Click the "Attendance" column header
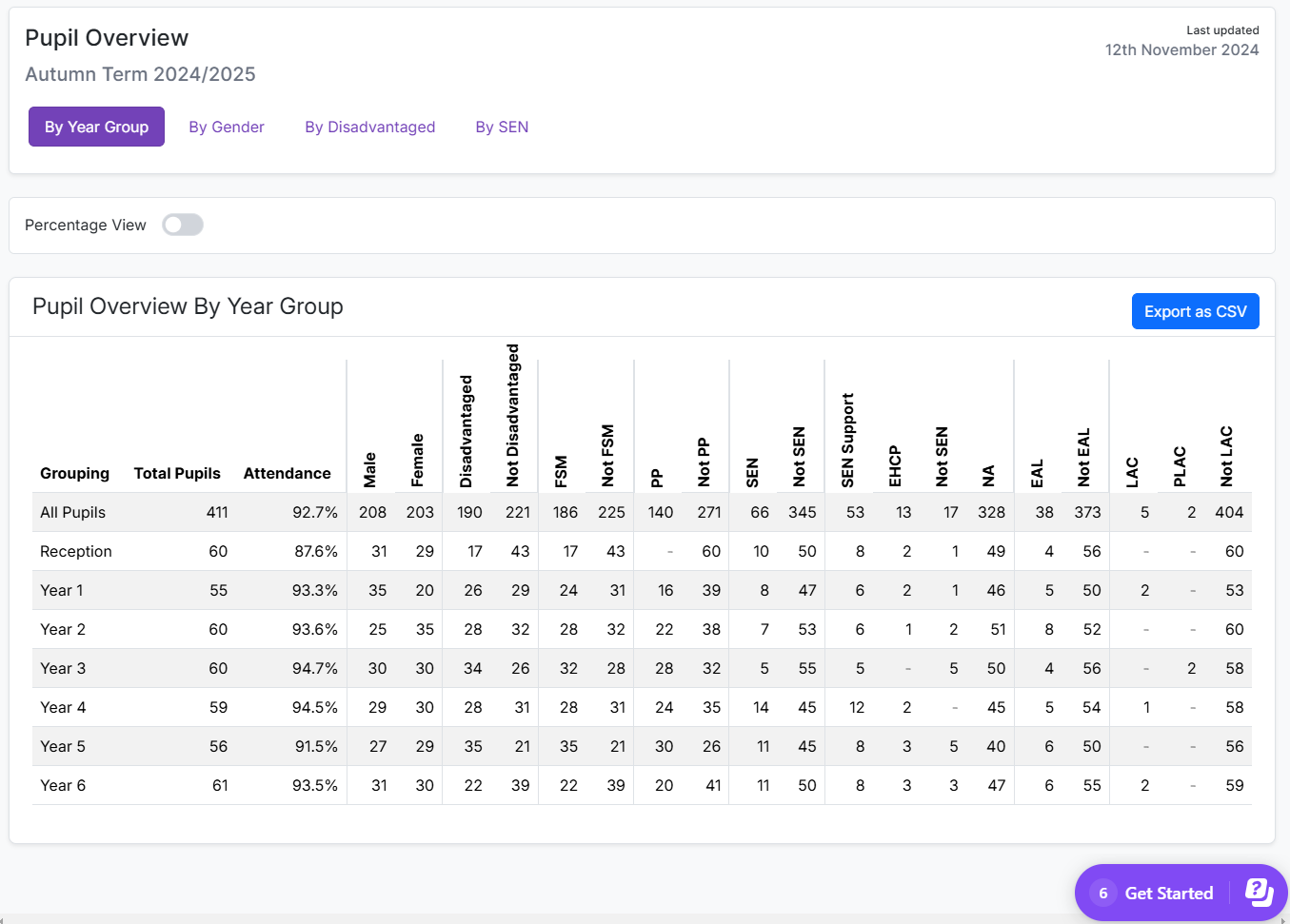 tap(288, 473)
